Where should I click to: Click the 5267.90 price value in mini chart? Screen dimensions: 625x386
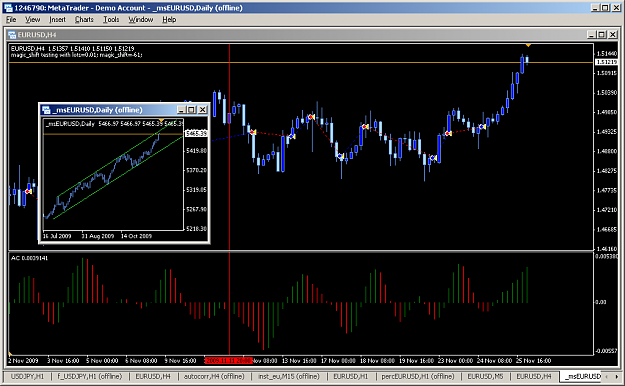(197, 209)
